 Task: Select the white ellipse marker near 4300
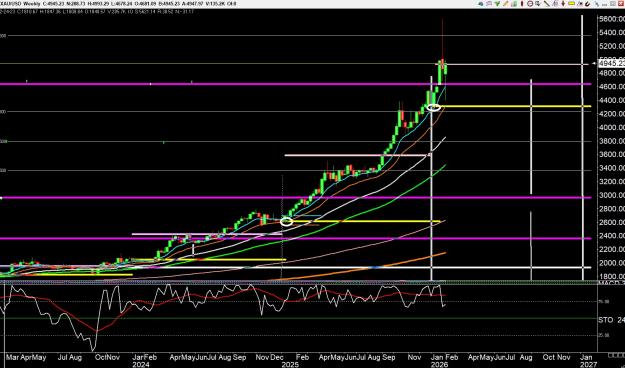point(434,107)
